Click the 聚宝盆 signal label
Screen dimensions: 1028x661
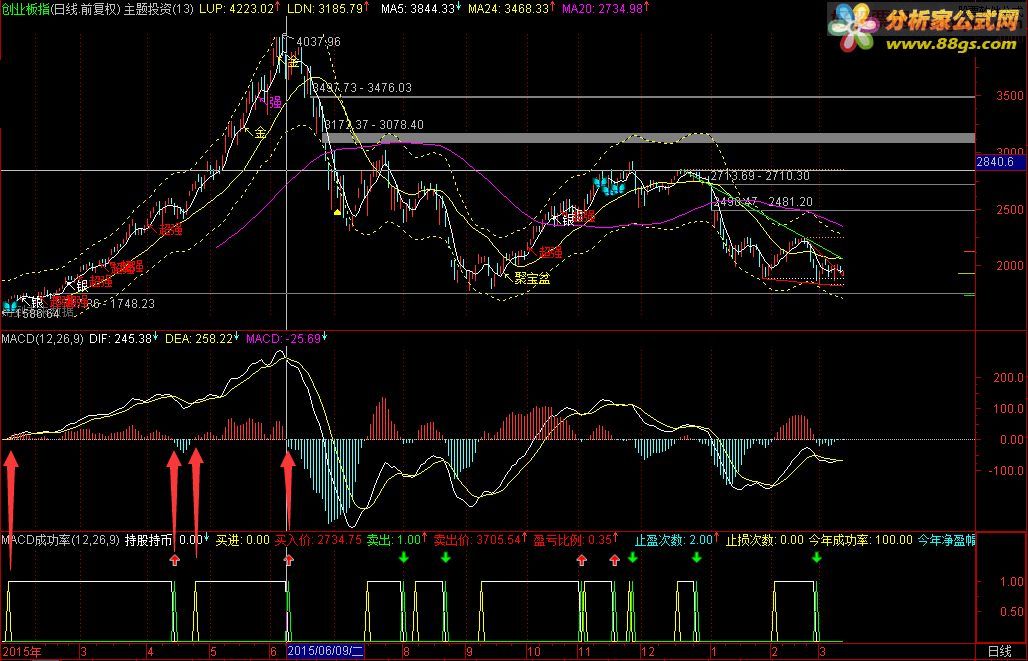[x=532, y=279]
